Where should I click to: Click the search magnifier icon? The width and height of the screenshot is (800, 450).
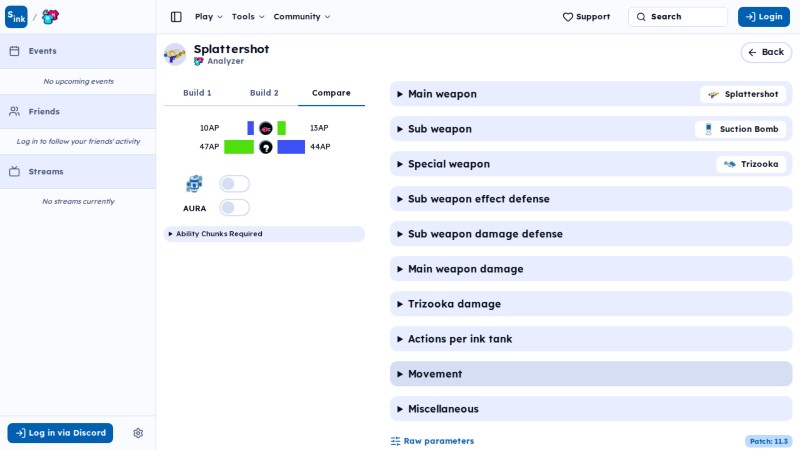pos(641,17)
